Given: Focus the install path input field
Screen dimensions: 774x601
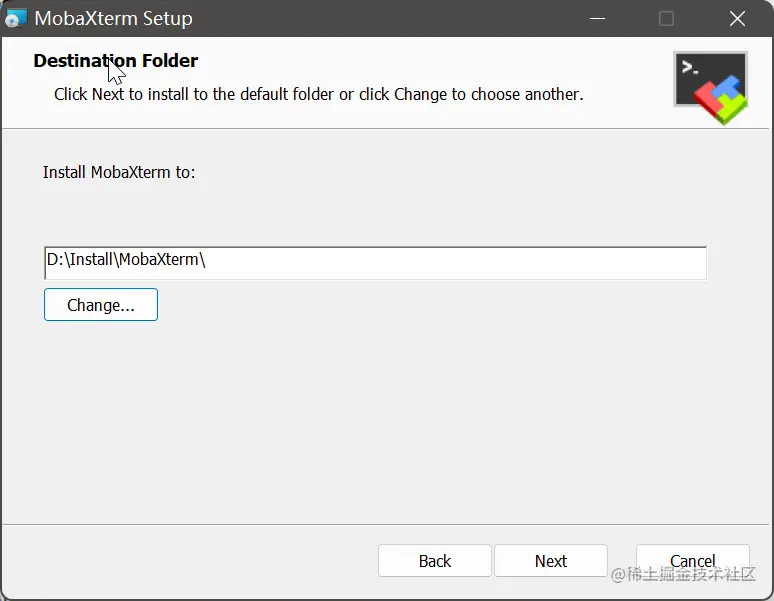Looking at the screenshot, I should pos(375,263).
